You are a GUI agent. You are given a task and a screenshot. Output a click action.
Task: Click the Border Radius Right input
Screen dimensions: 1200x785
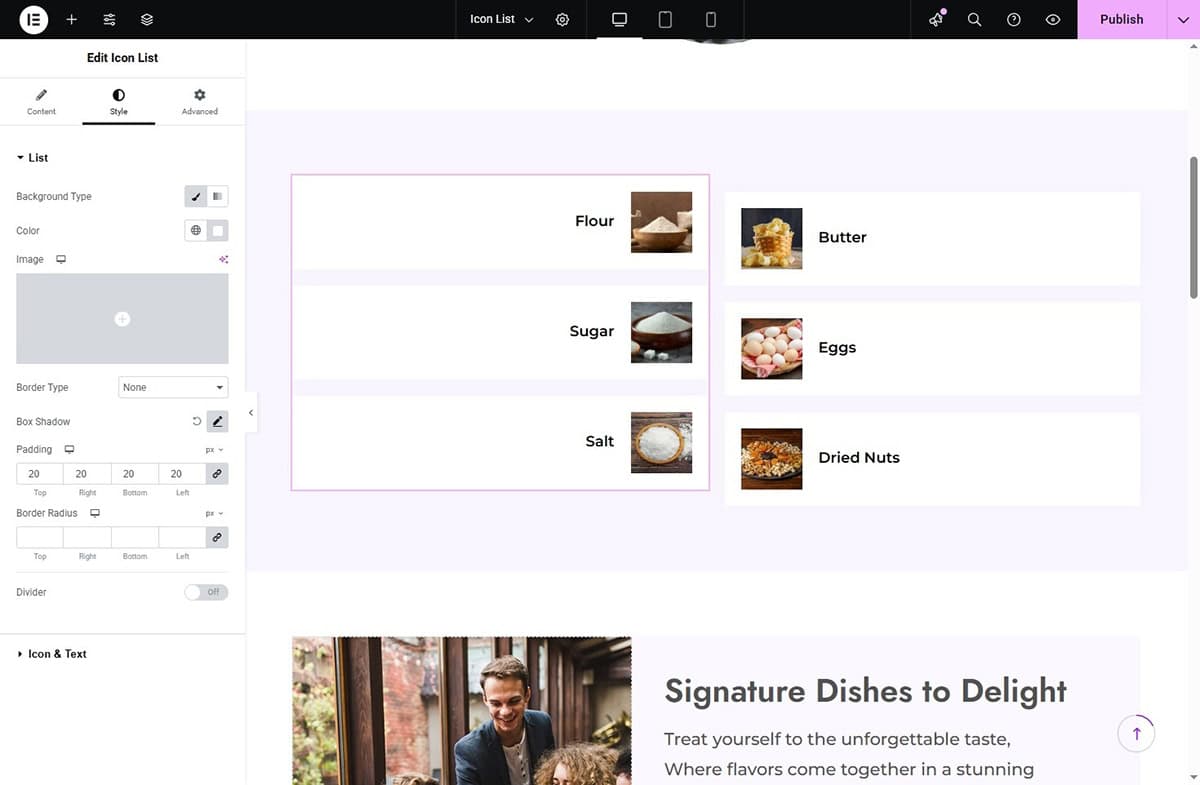click(87, 537)
